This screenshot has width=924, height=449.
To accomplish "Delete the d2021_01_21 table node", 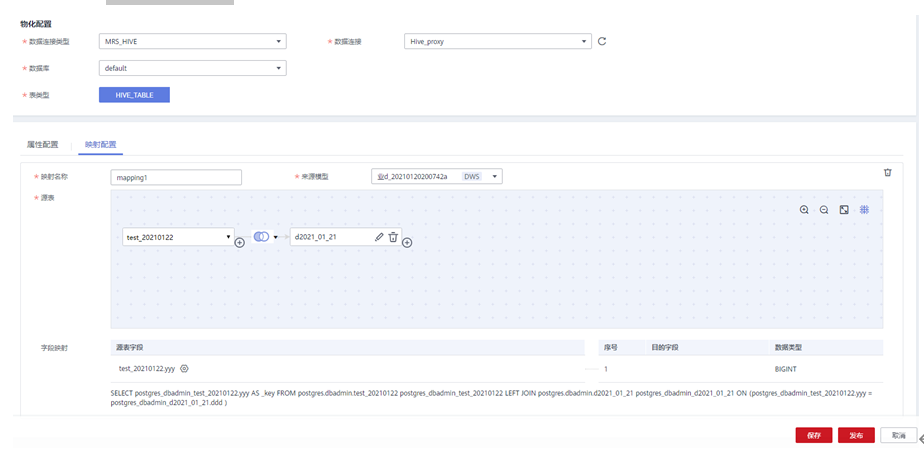I will click(x=393, y=237).
